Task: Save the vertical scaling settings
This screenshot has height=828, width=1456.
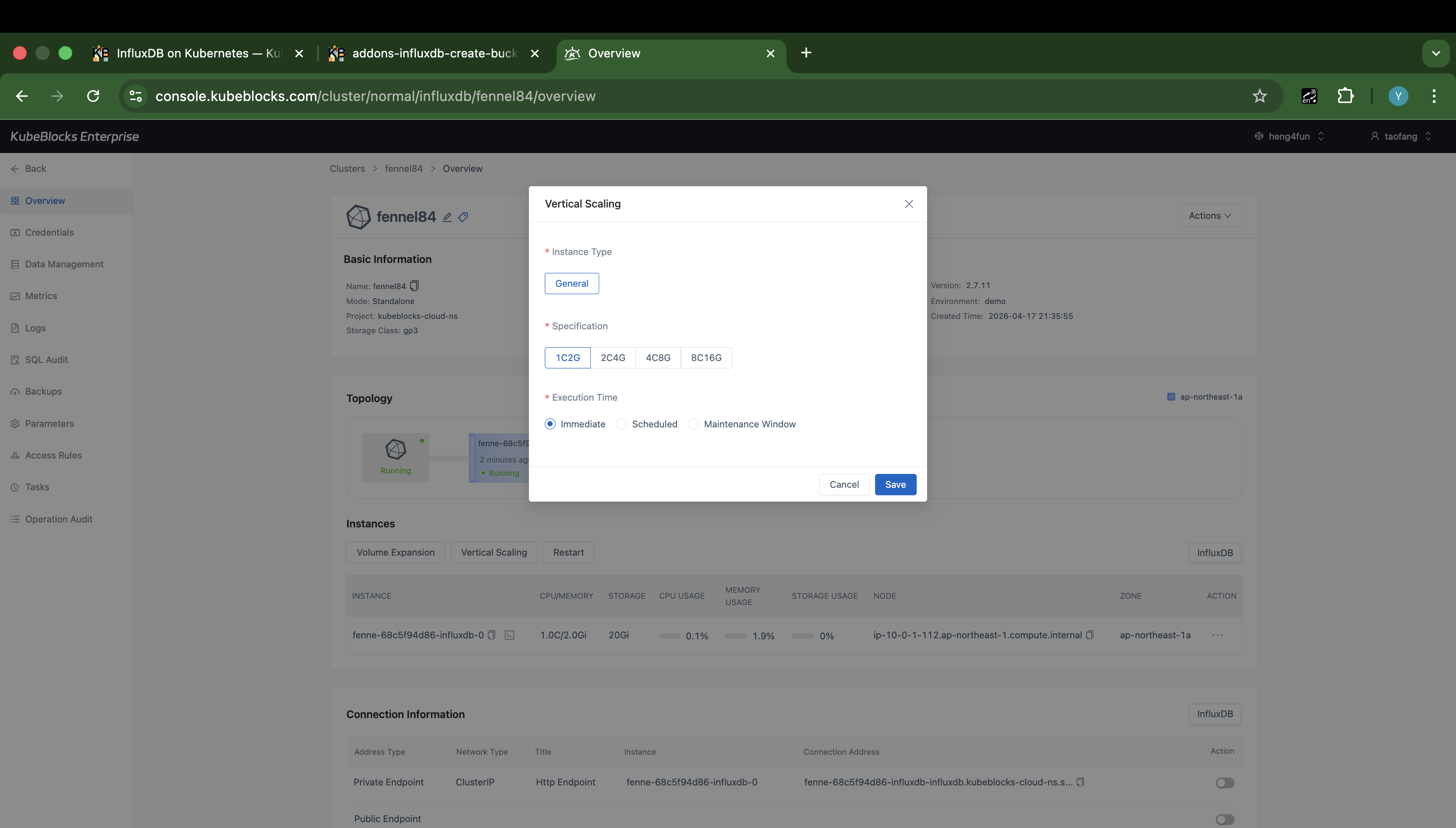Action: coord(895,484)
